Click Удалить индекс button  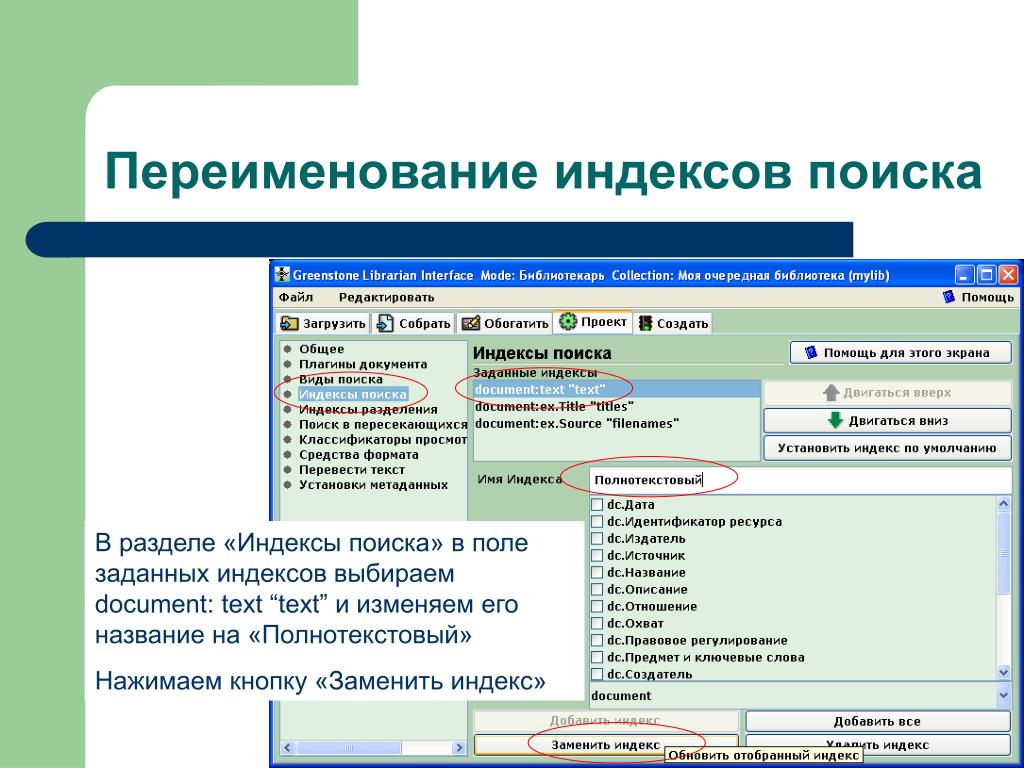coord(878,744)
